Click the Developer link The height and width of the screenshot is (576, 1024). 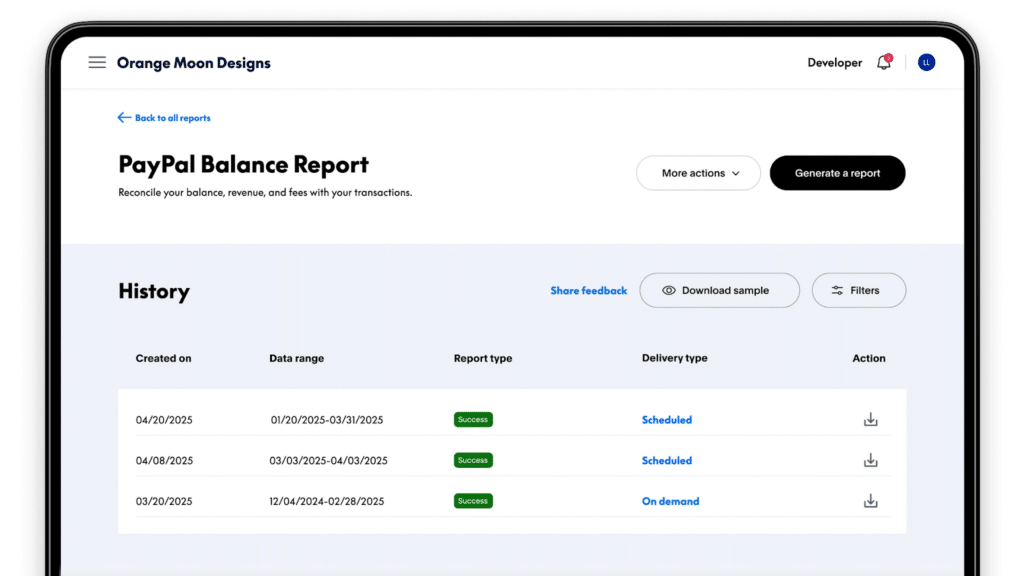pyautogui.click(x=835, y=63)
